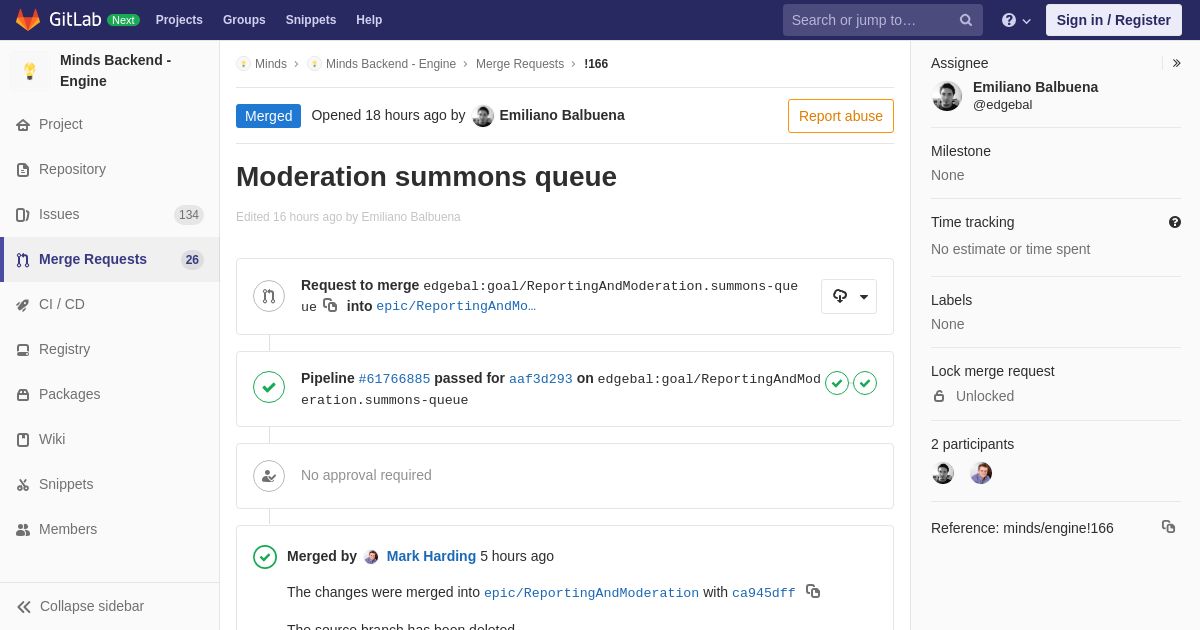This screenshot has height=630, width=1200.
Task: Click the !166 breadcrumb
Action: point(596,64)
